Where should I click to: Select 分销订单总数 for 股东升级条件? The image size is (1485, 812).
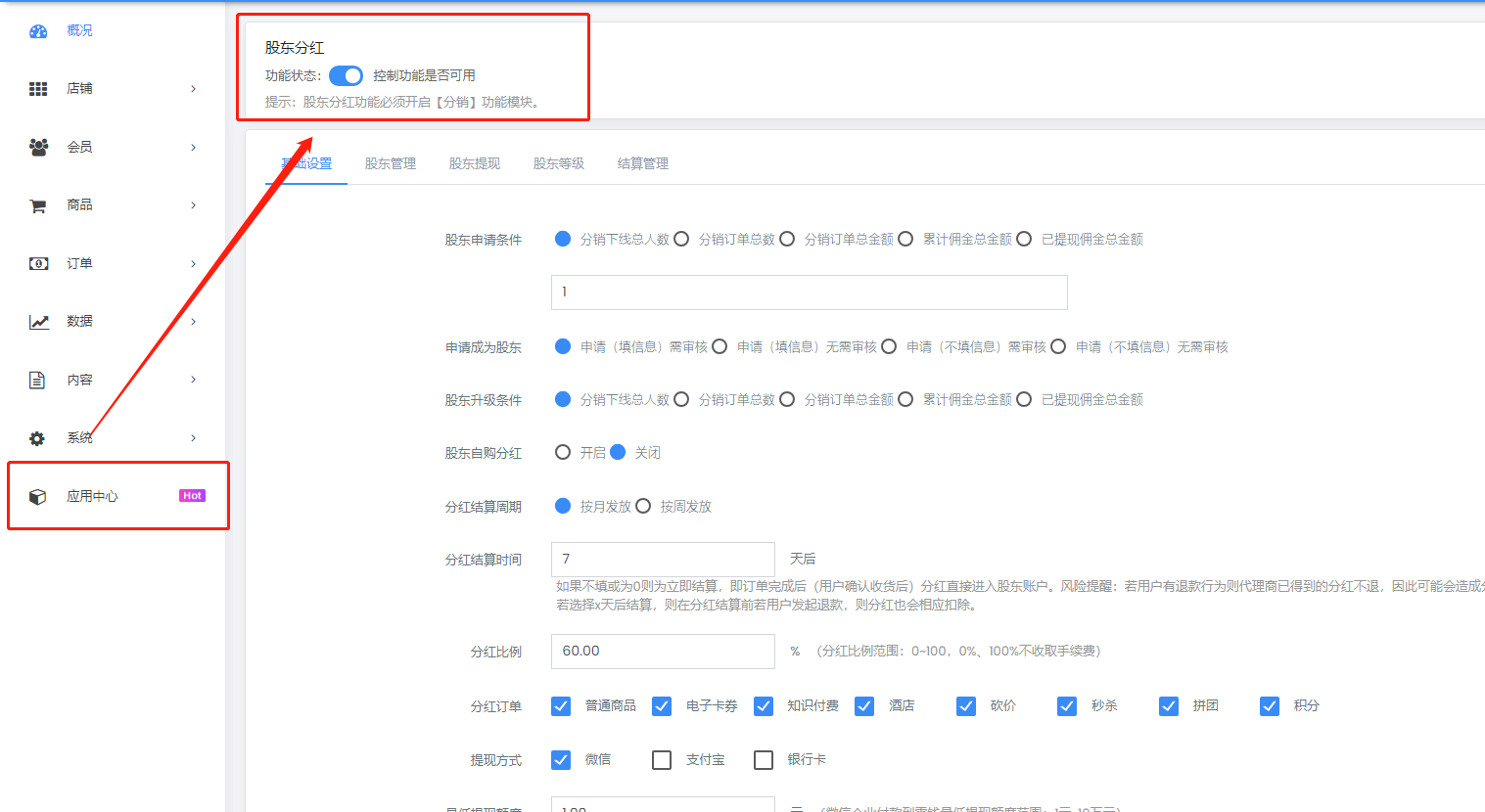tap(681, 399)
